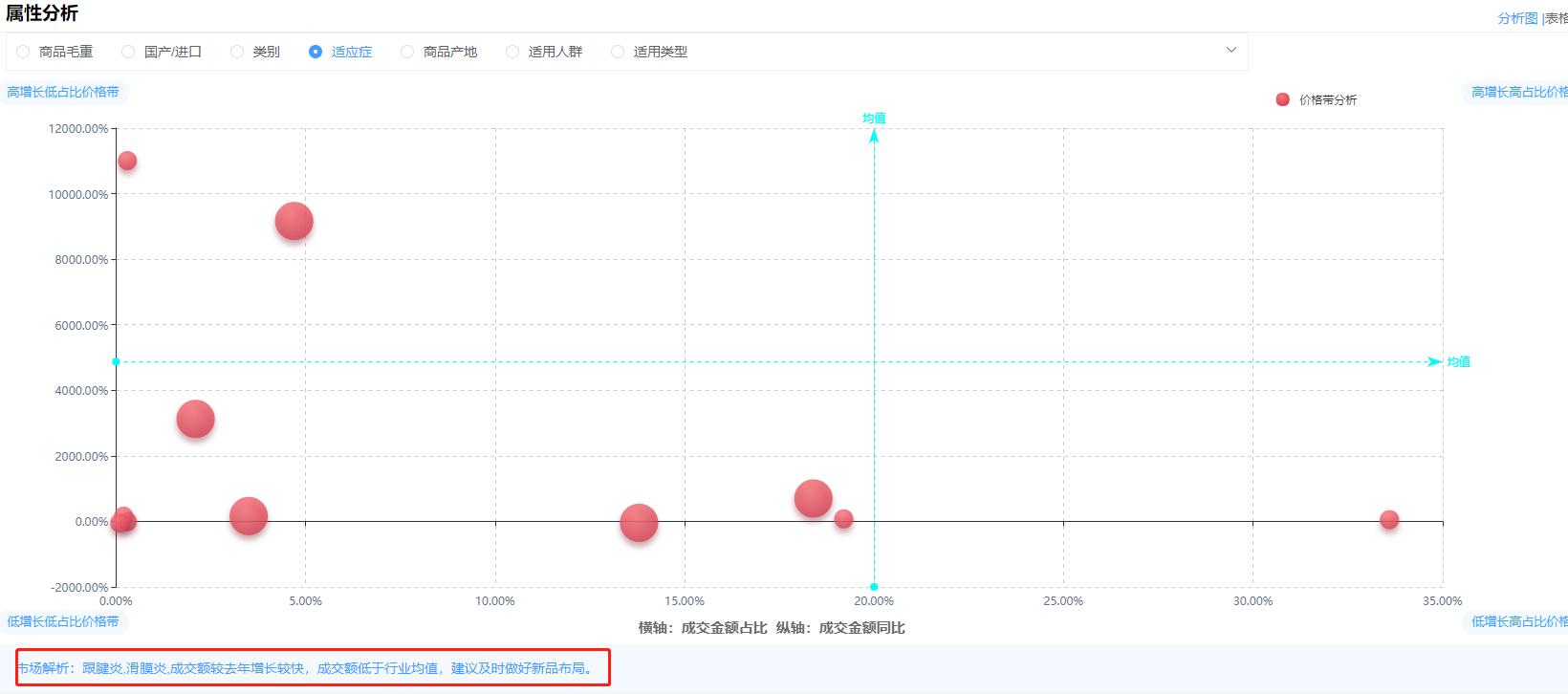Image resolution: width=1568 pixels, height=694 pixels.
Task: Click the large bubble near 18.5% share
Action: click(813, 498)
